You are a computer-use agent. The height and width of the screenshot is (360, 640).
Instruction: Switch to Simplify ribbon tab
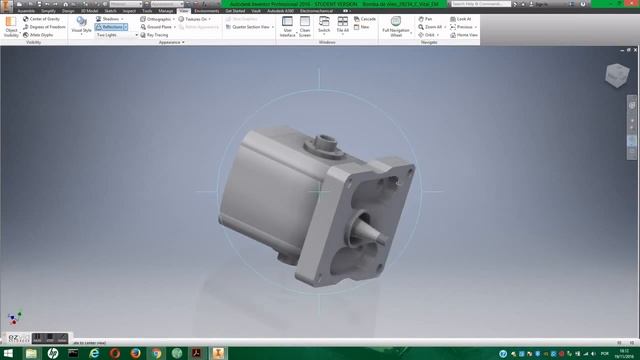(x=48, y=11)
